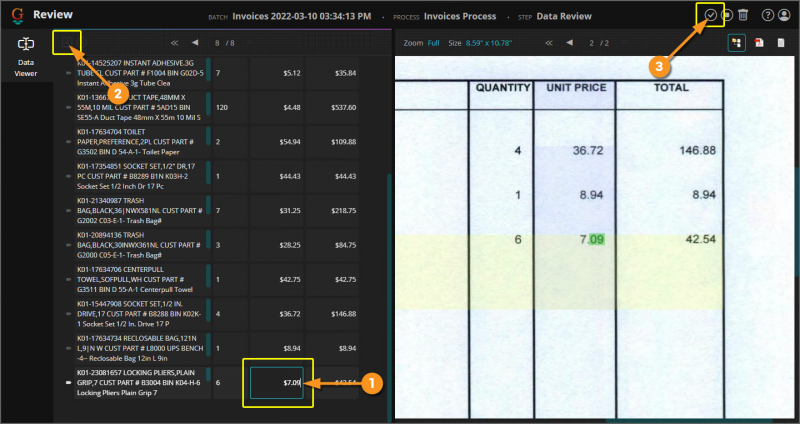Click the quantity 120 cell
The height and width of the screenshot is (424, 800).
click(230, 108)
